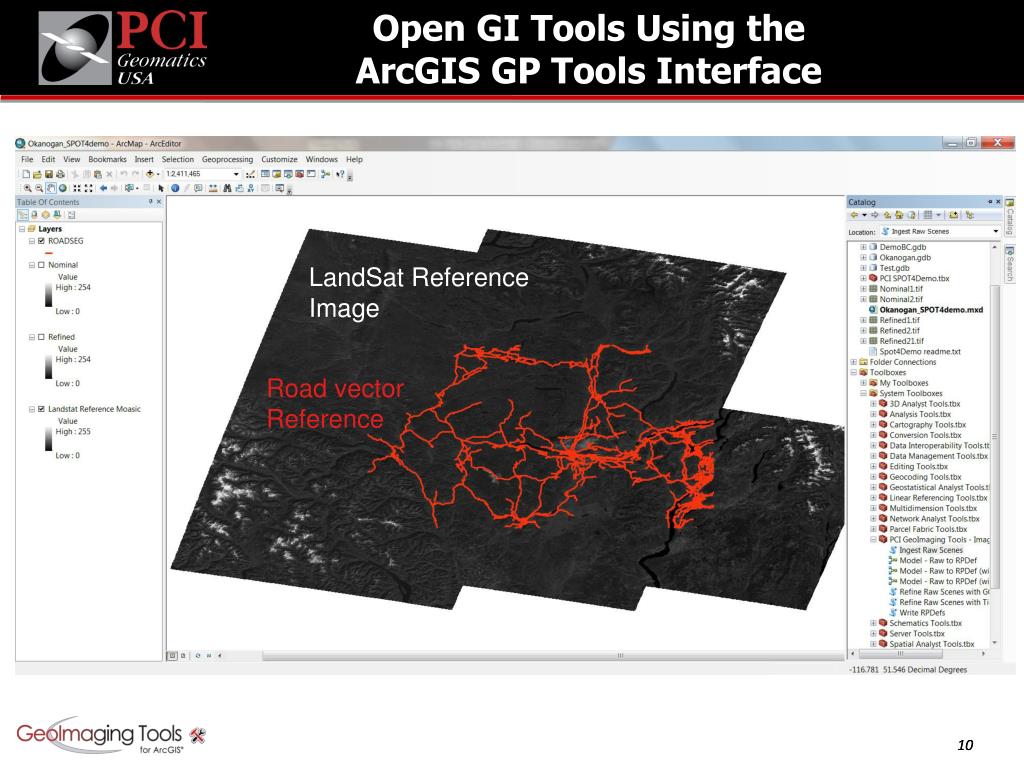
Task: Click the Go Back to Previous Extent arrow
Action: point(102,187)
